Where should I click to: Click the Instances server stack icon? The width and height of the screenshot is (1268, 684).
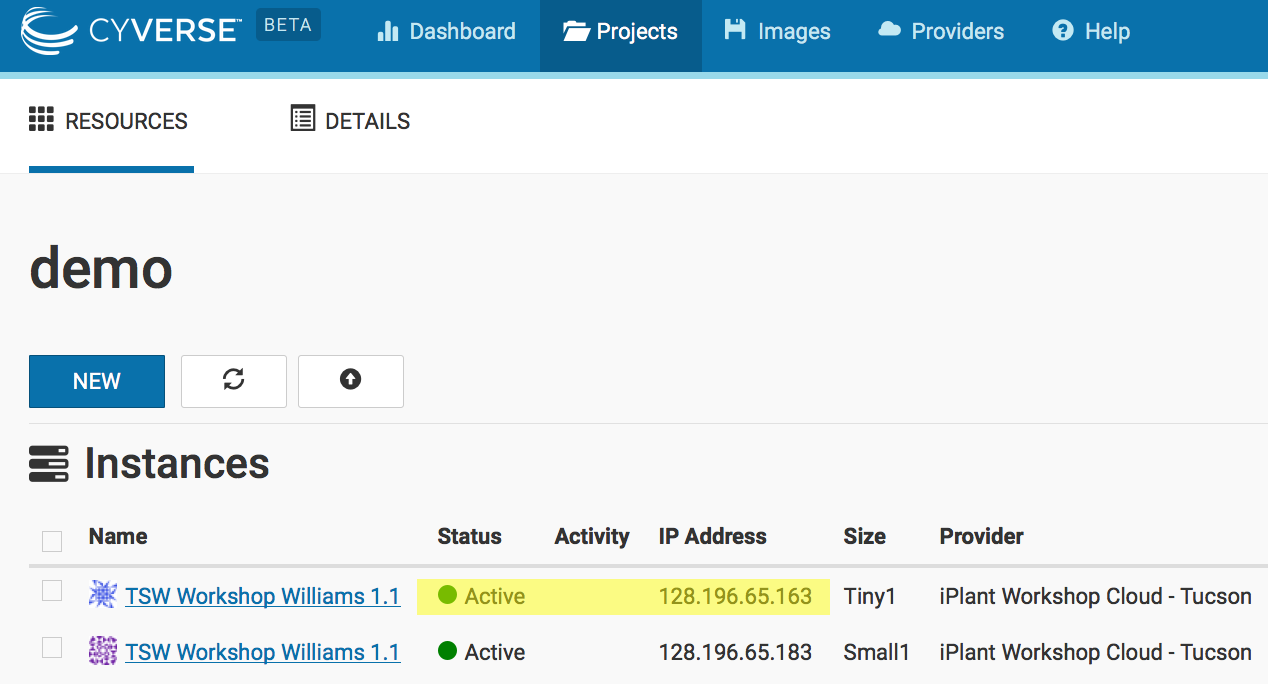tap(49, 464)
